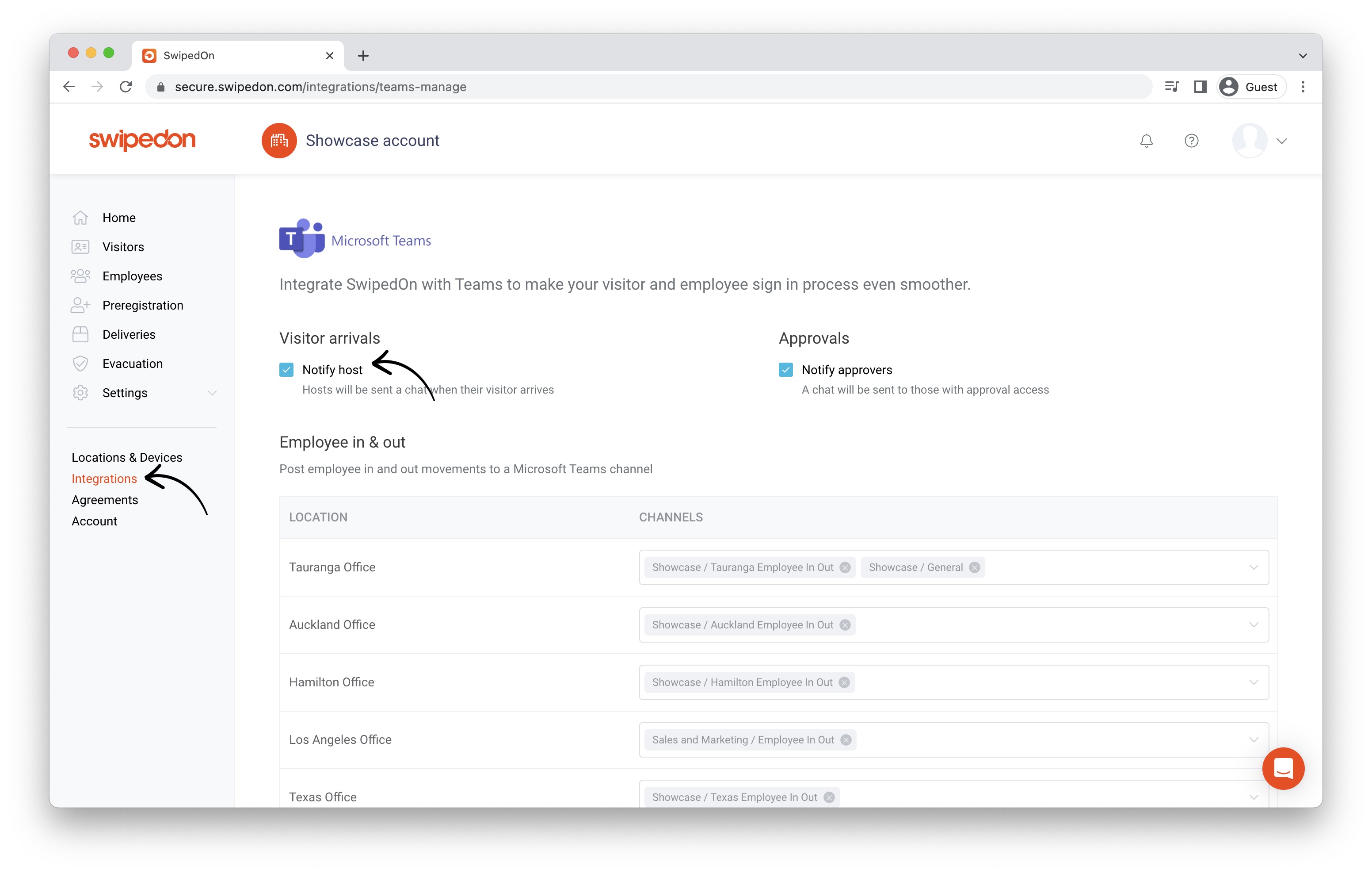Click the notifications bell icon
Viewport: 1372px width, 873px height.
[1146, 141]
